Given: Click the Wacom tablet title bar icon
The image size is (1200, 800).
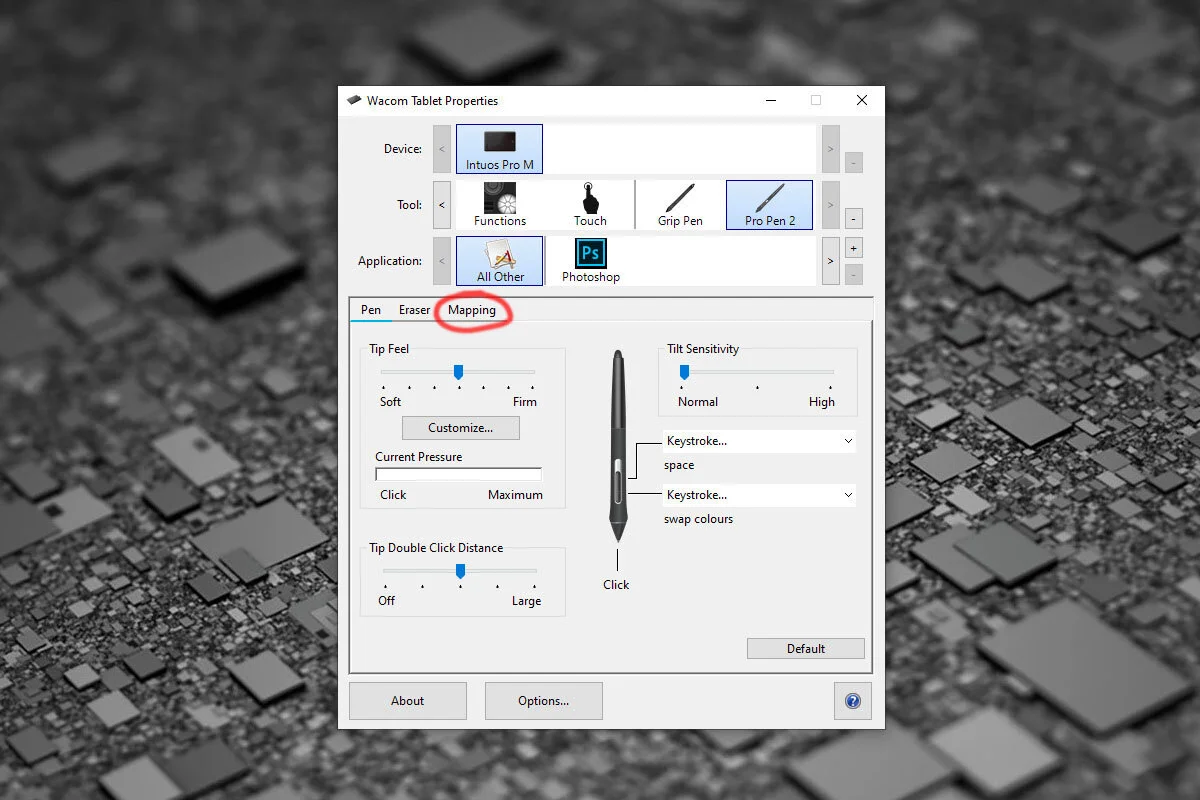Looking at the screenshot, I should pyautogui.click(x=354, y=101).
